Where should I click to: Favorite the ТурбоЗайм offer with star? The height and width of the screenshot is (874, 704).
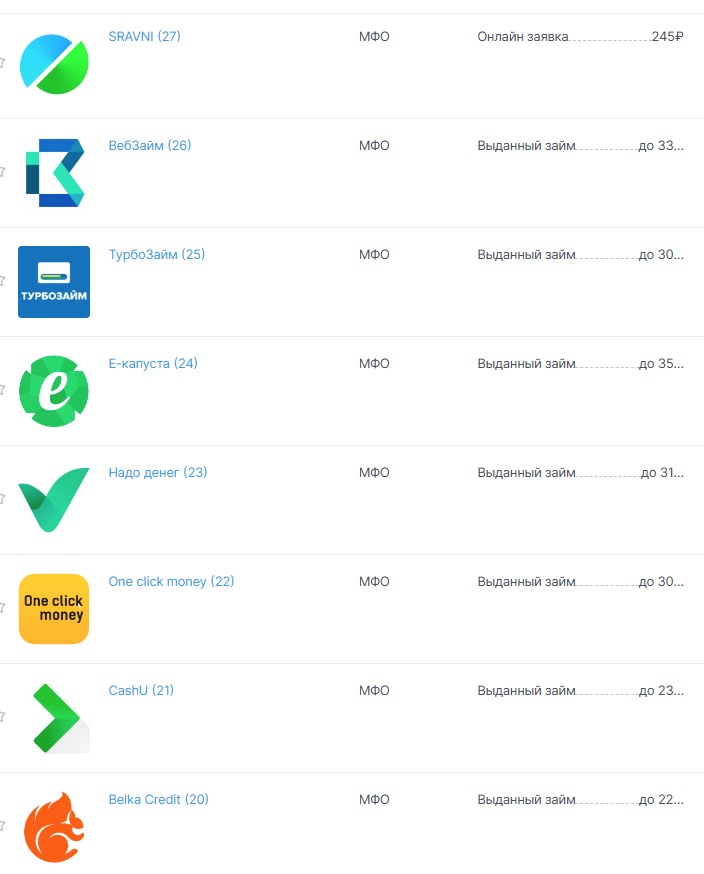coord(2,280)
